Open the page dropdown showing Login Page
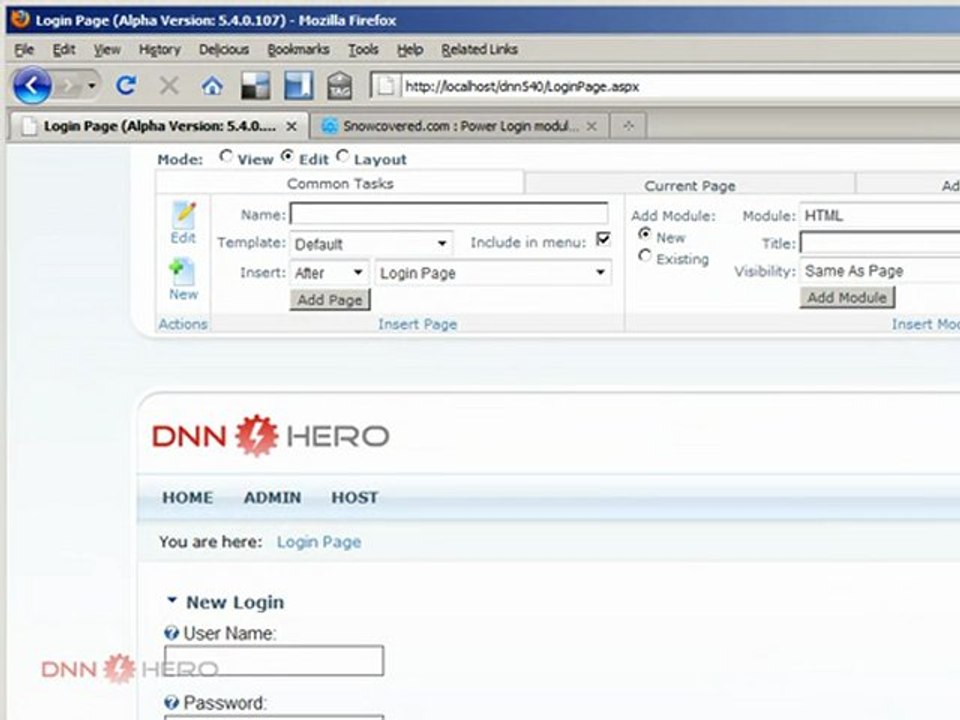This screenshot has width=960, height=720. [x=493, y=272]
